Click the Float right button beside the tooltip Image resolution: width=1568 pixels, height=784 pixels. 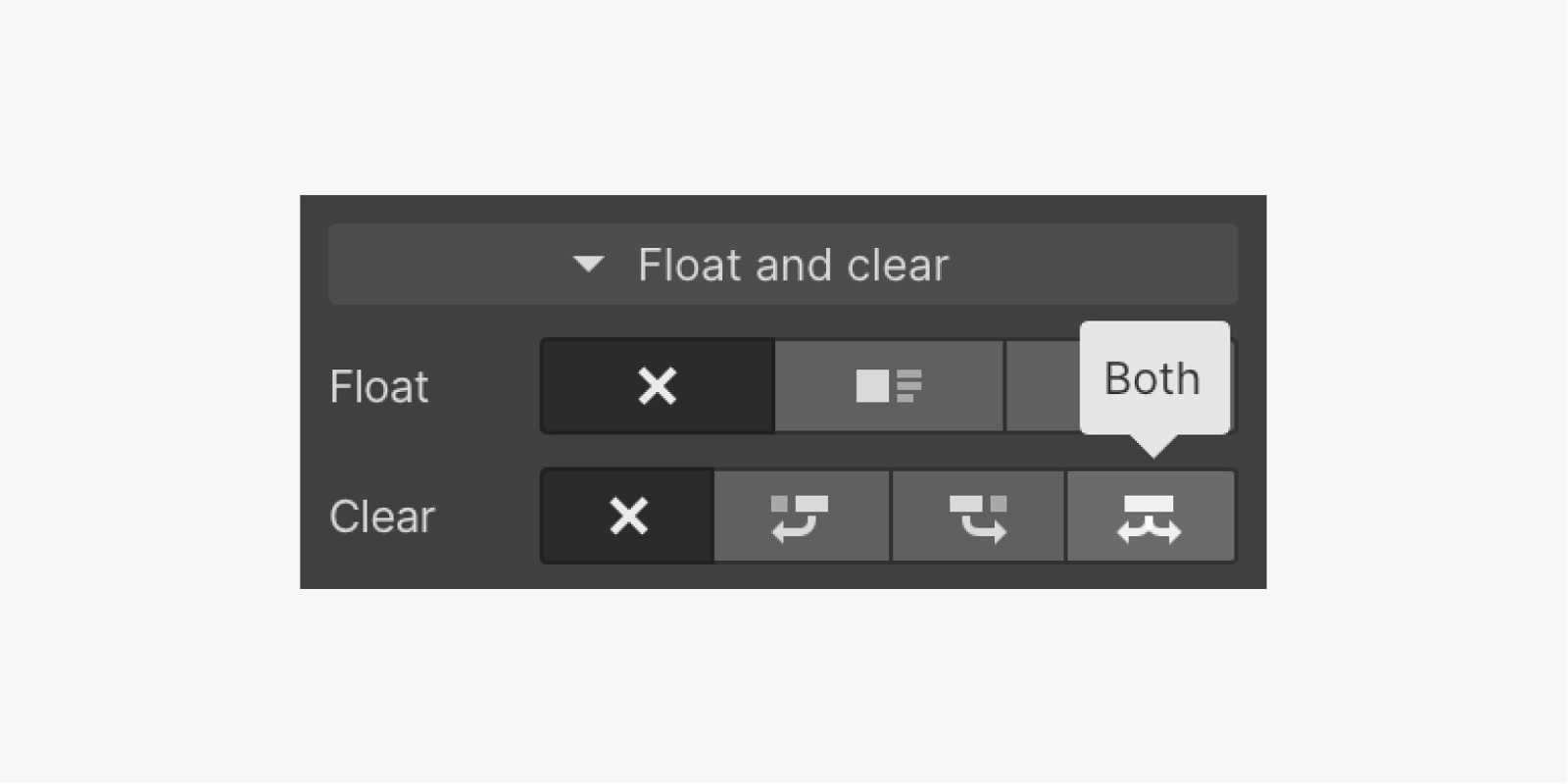coord(1043,386)
